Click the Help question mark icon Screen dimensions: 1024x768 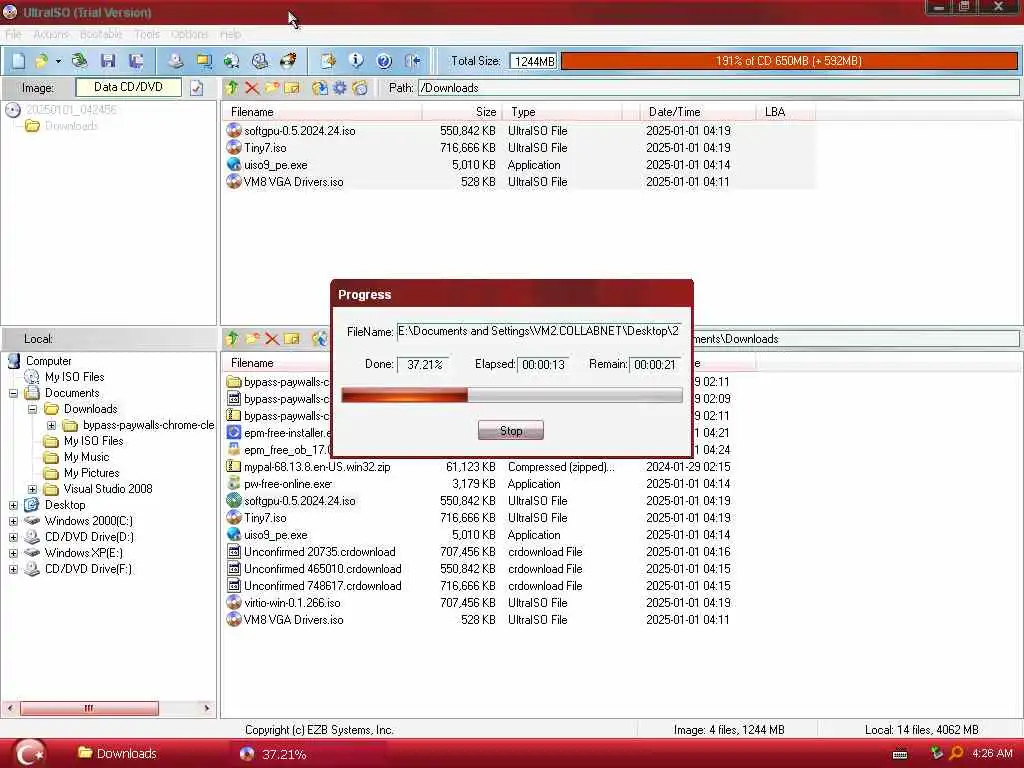[384, 61]
